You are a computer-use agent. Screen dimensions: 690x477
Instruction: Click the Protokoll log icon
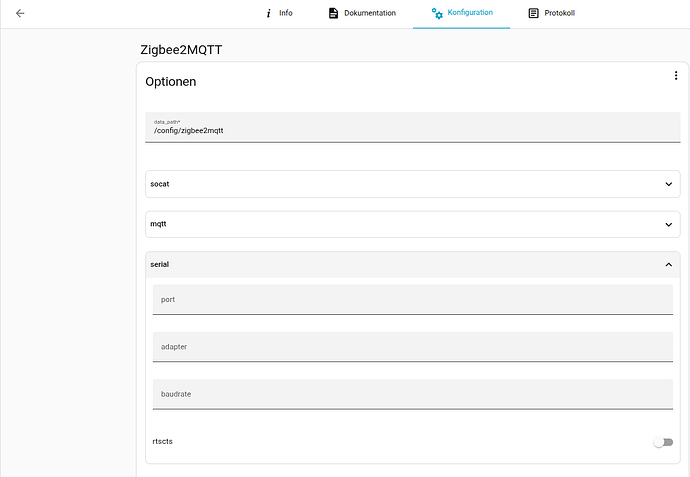pyautogui.click(x=533, y=13)
